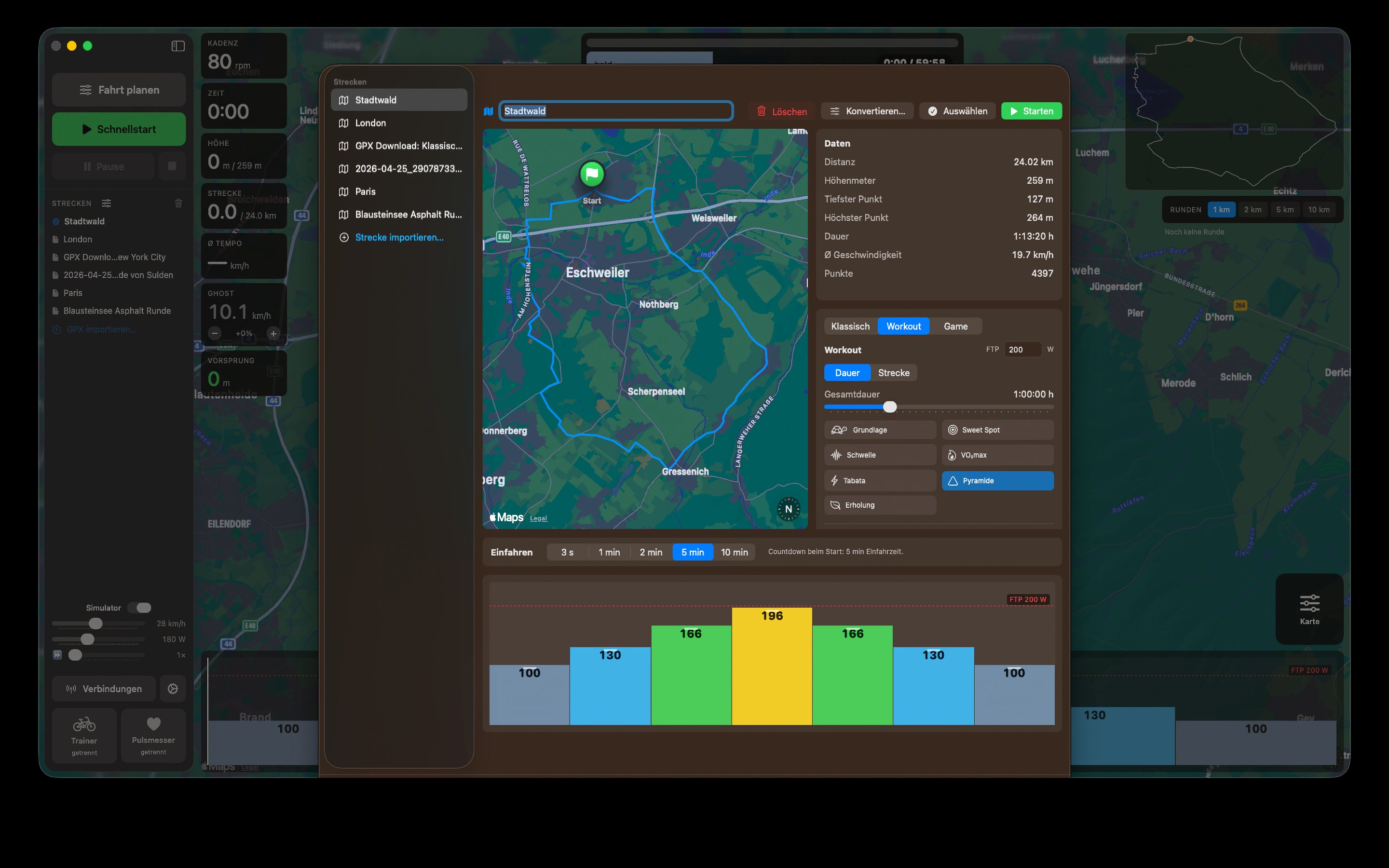The height and width of the screenshot is (868, 1389).
Task: Click the Pulsmesser heart icon tile
Action: coord(153,735)
